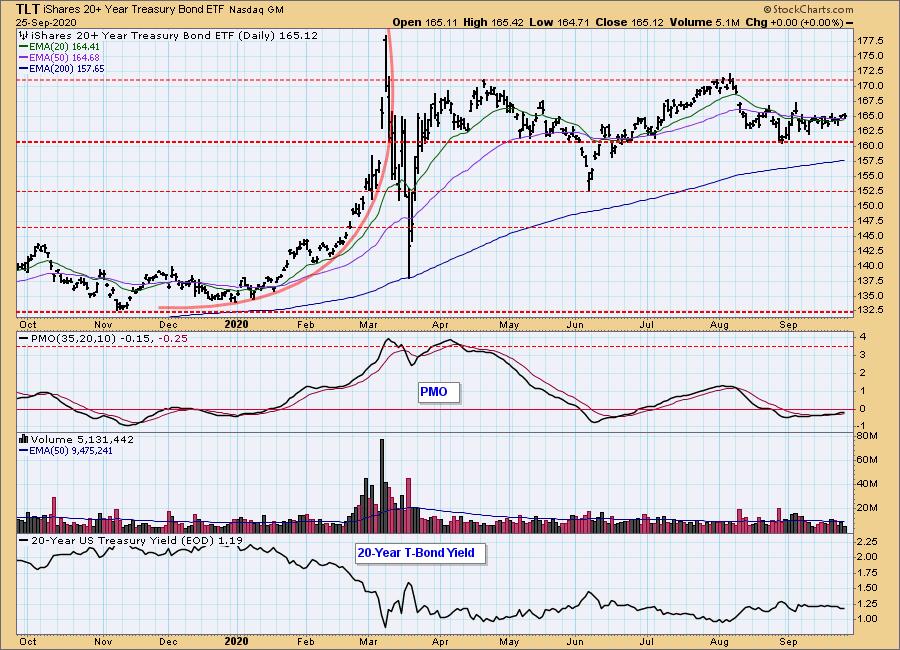The width and height of the screenshot is (900, 650).
Task: Click the bold 2020 label under the yield panel
Action: coord(236,641)
